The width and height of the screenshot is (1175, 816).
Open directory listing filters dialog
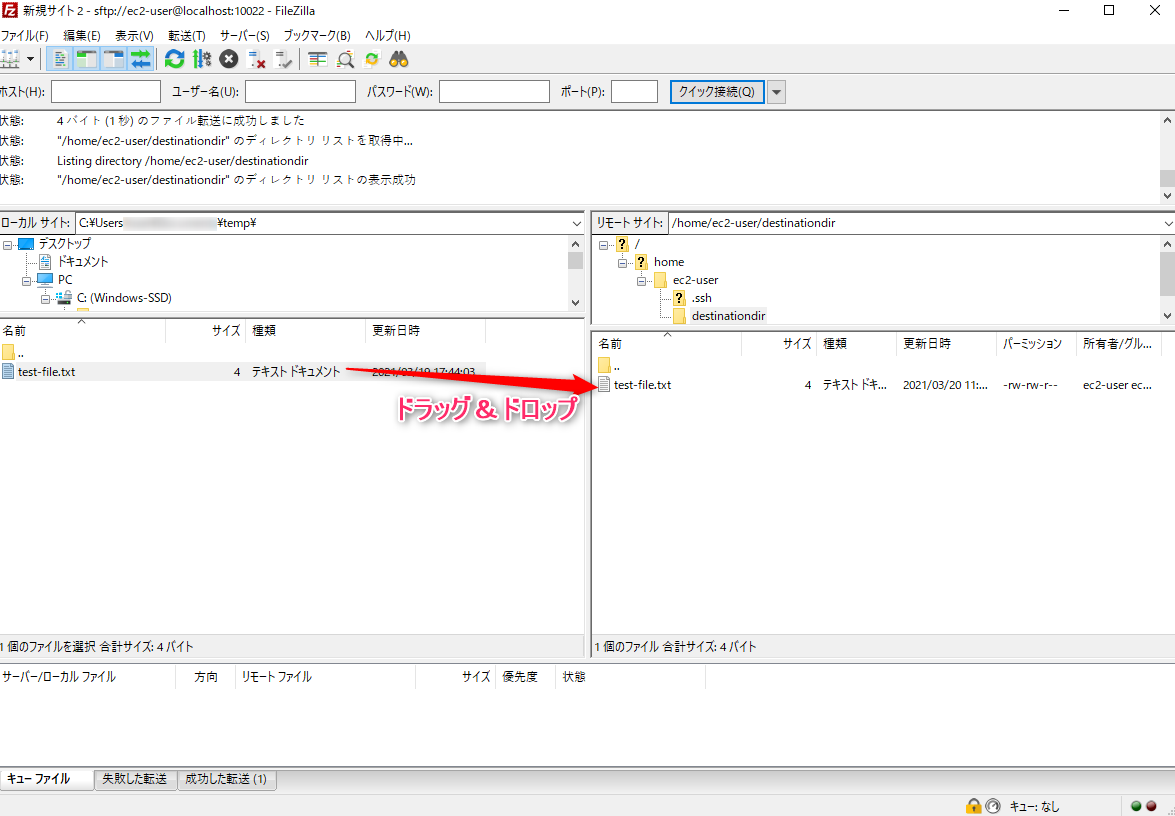[318, 59]
